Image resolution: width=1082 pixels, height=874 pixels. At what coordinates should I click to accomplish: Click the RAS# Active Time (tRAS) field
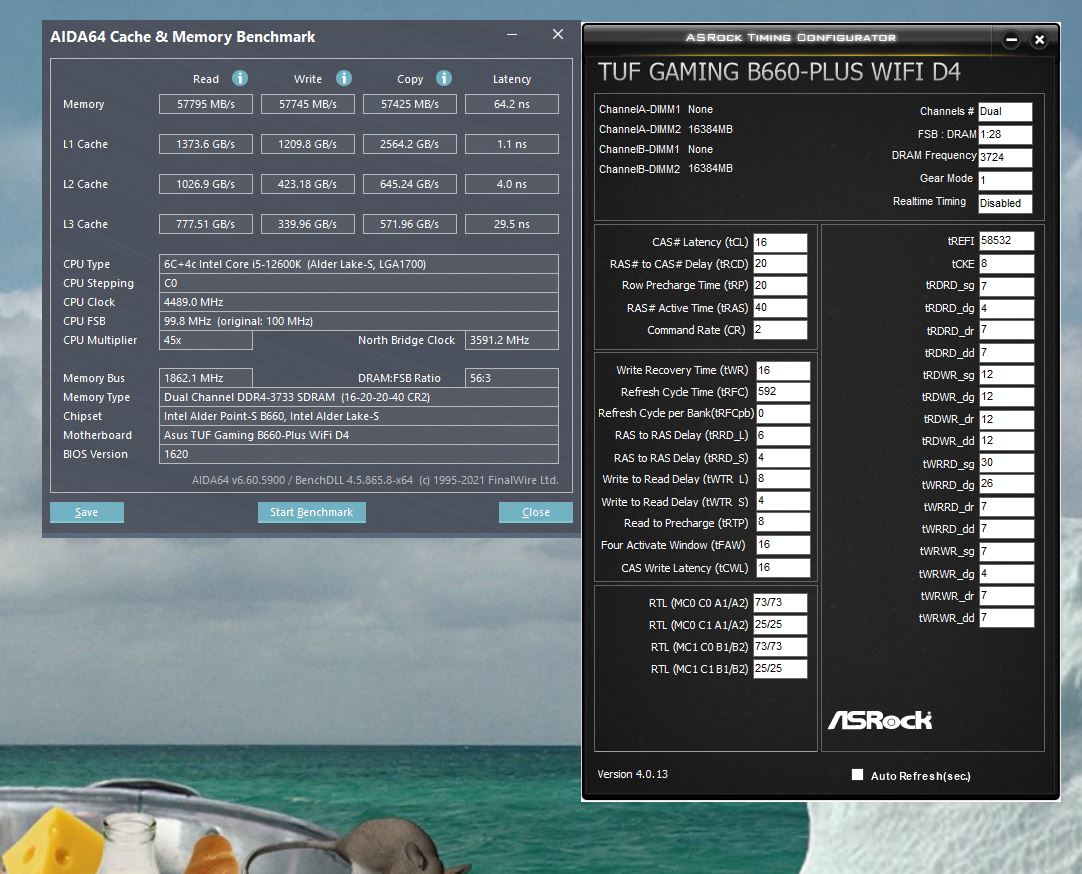click(780, 308)
